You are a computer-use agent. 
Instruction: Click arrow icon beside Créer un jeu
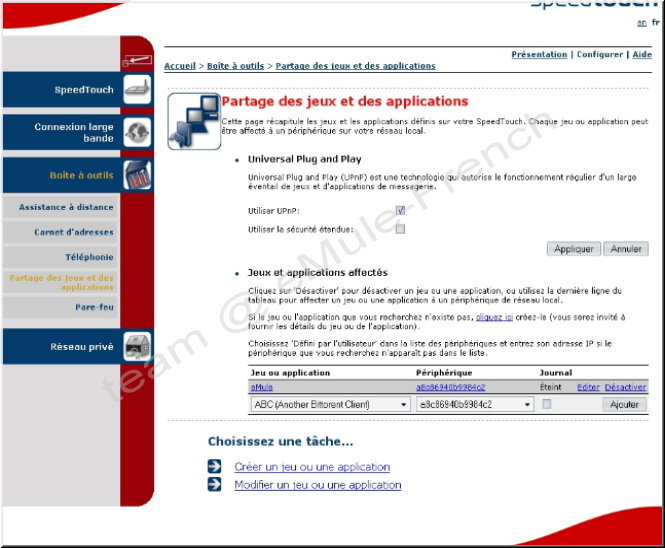214,466
